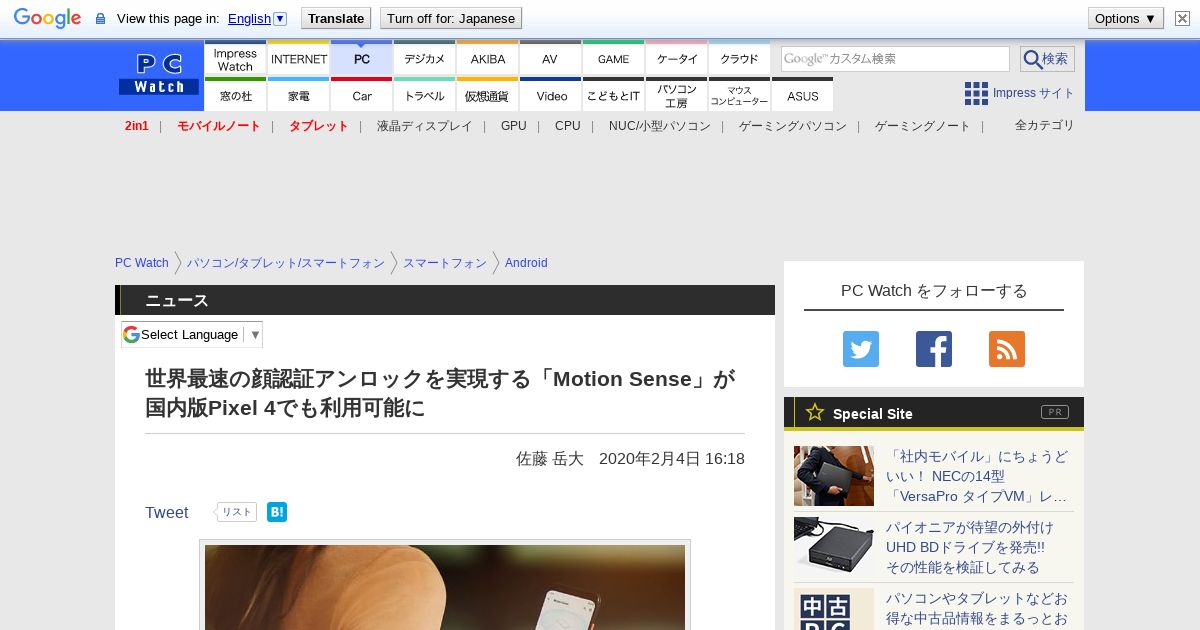
Task: Close the Google translate bar
Action: click(1183, 18)
